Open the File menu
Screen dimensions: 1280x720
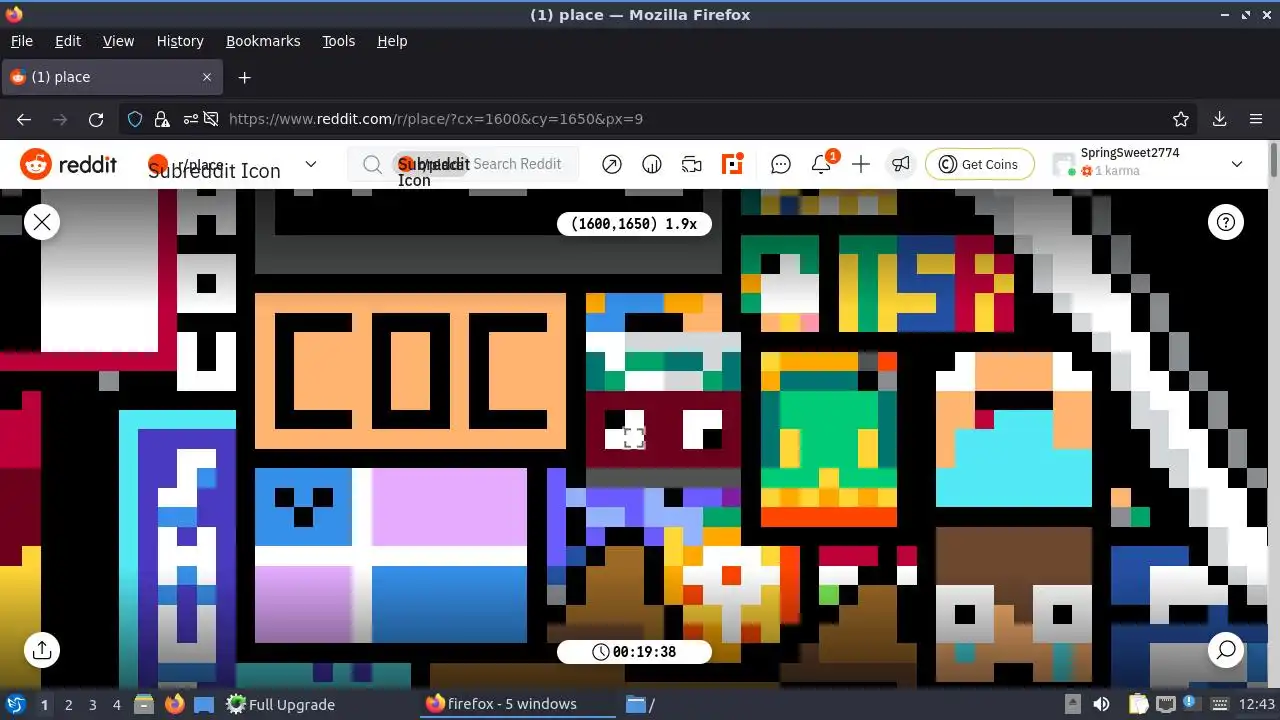[21, 41]
